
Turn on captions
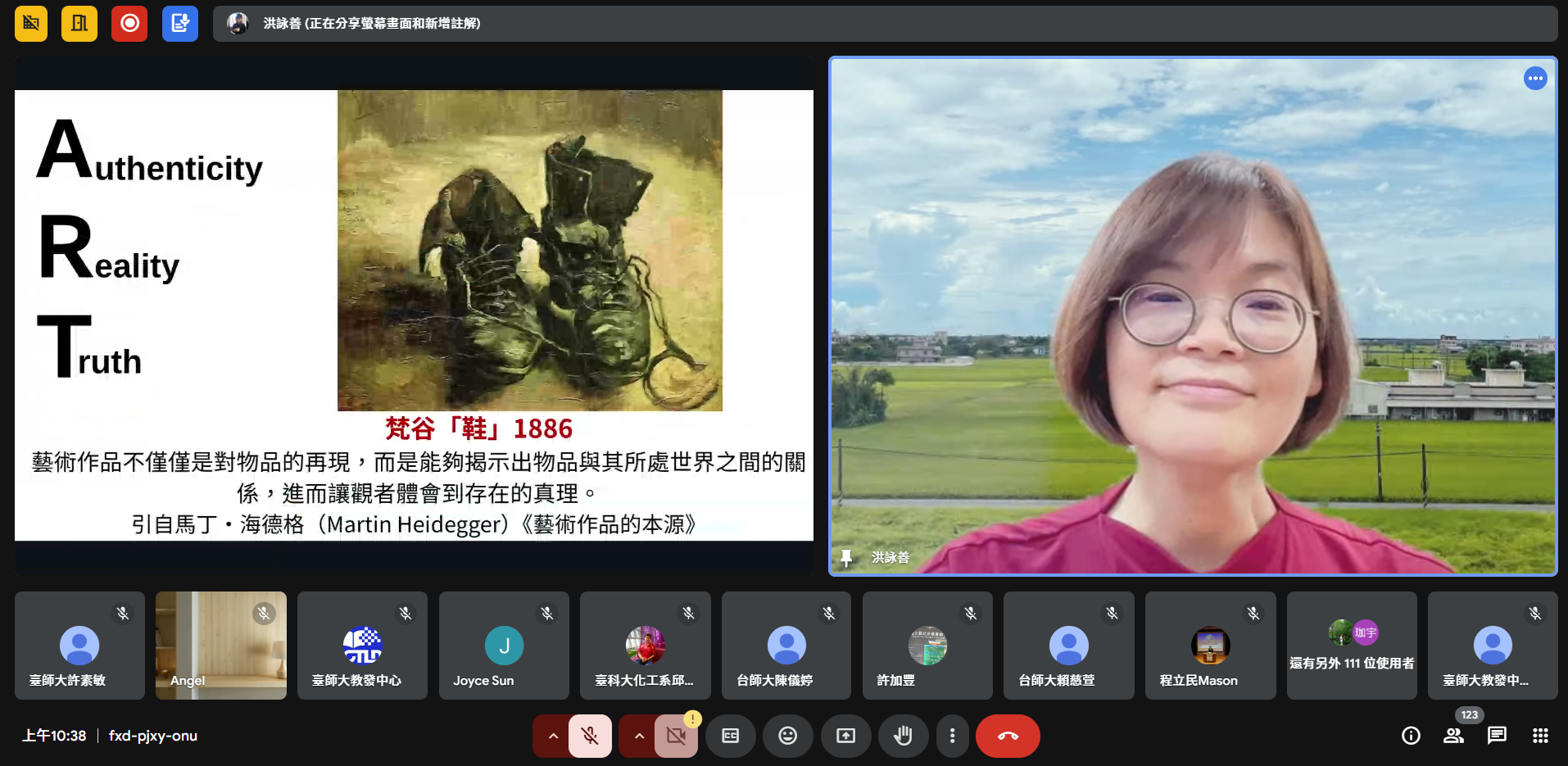click(730, 736)
